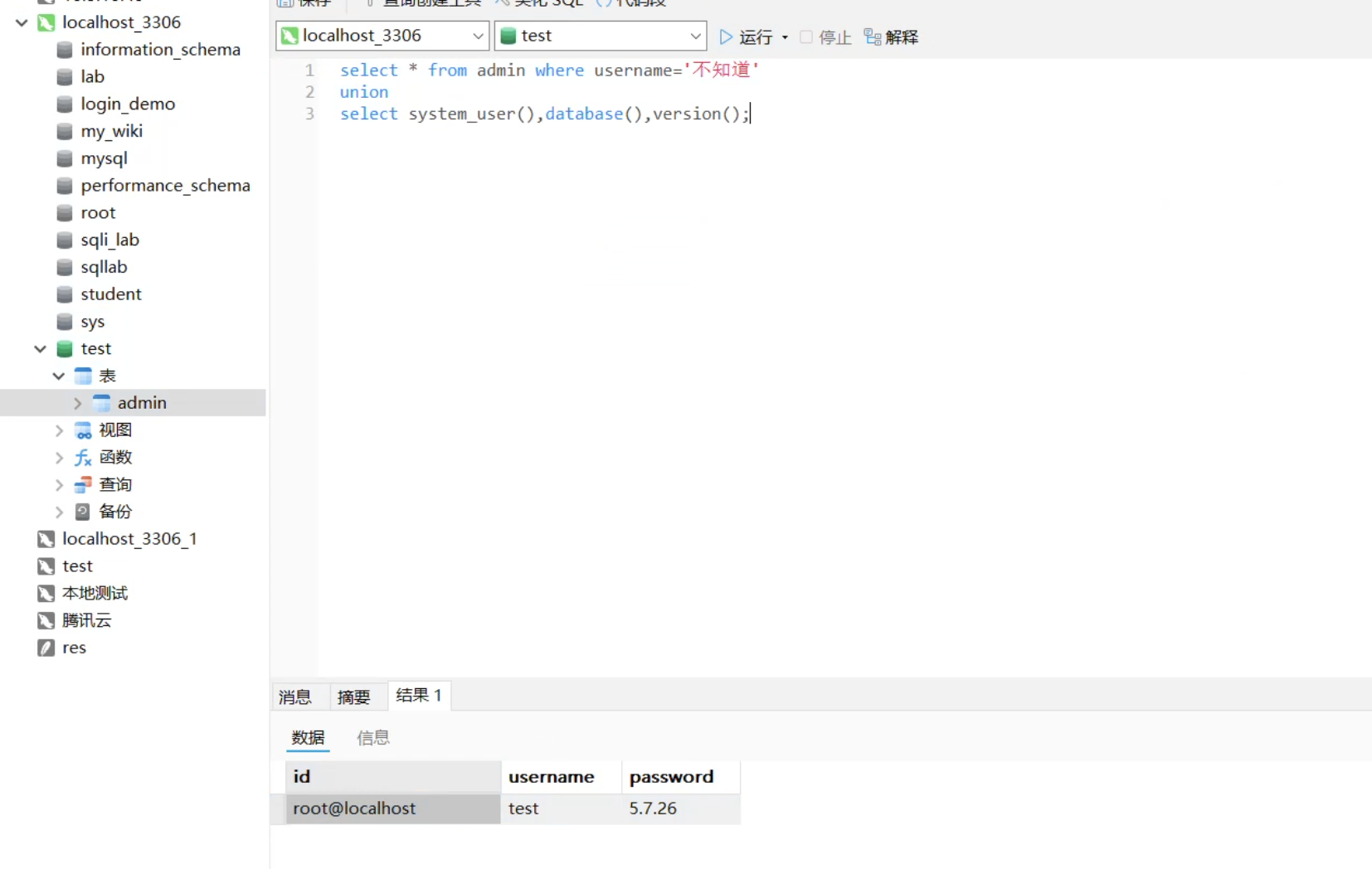Open the localhost_3306 connection dropdown

pyautogui.click(x=478, y=36)
